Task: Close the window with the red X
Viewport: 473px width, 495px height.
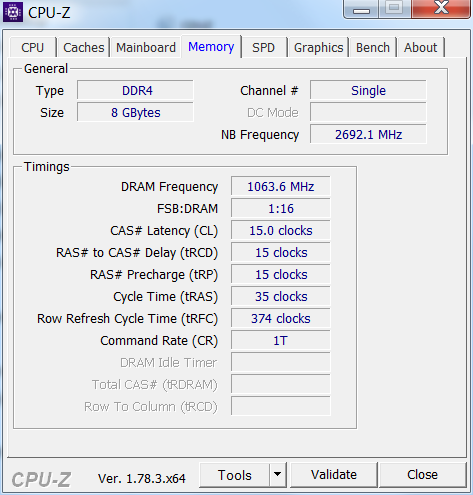Action: click(441, 9)
